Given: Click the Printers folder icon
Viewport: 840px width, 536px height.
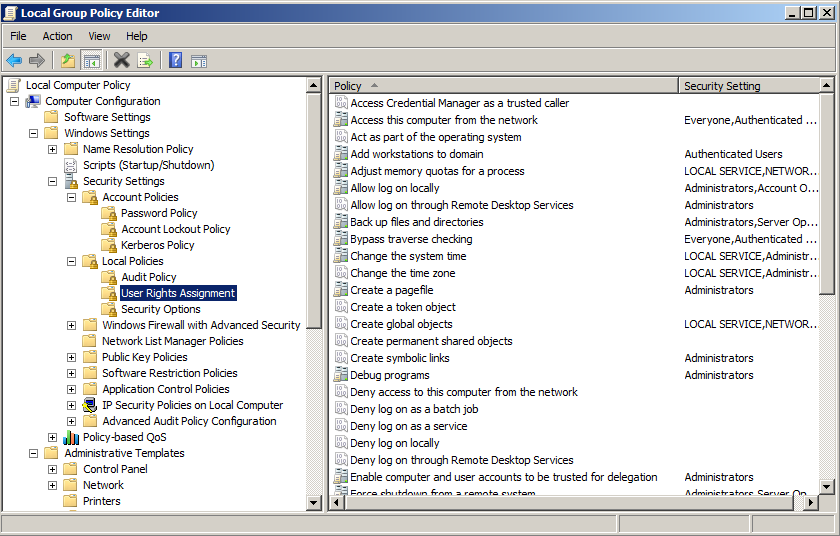Looking at the screenshot, I should point(70,501).
